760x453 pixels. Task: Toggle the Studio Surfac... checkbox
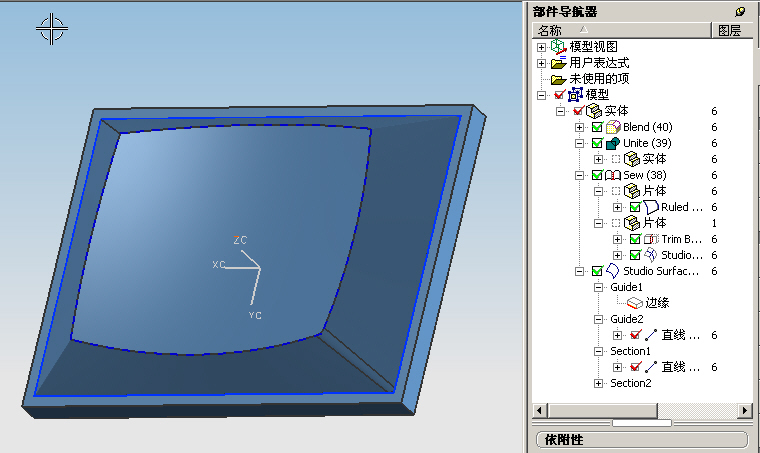(597, 271)
